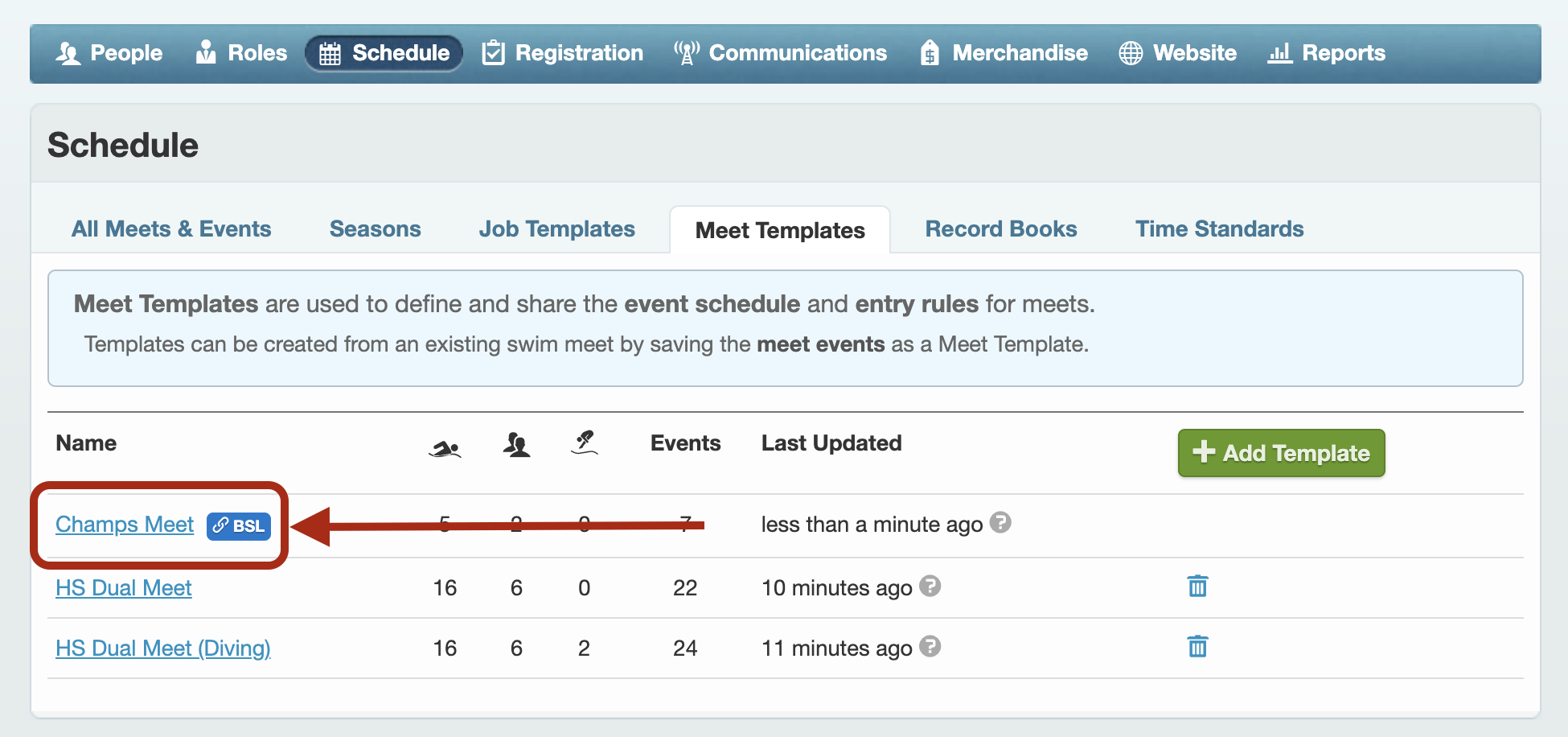Click help icon beside 'less than a minute ago'
Image resolution: width=1568 pixels, height=737 pixels.
(1000, 523)
